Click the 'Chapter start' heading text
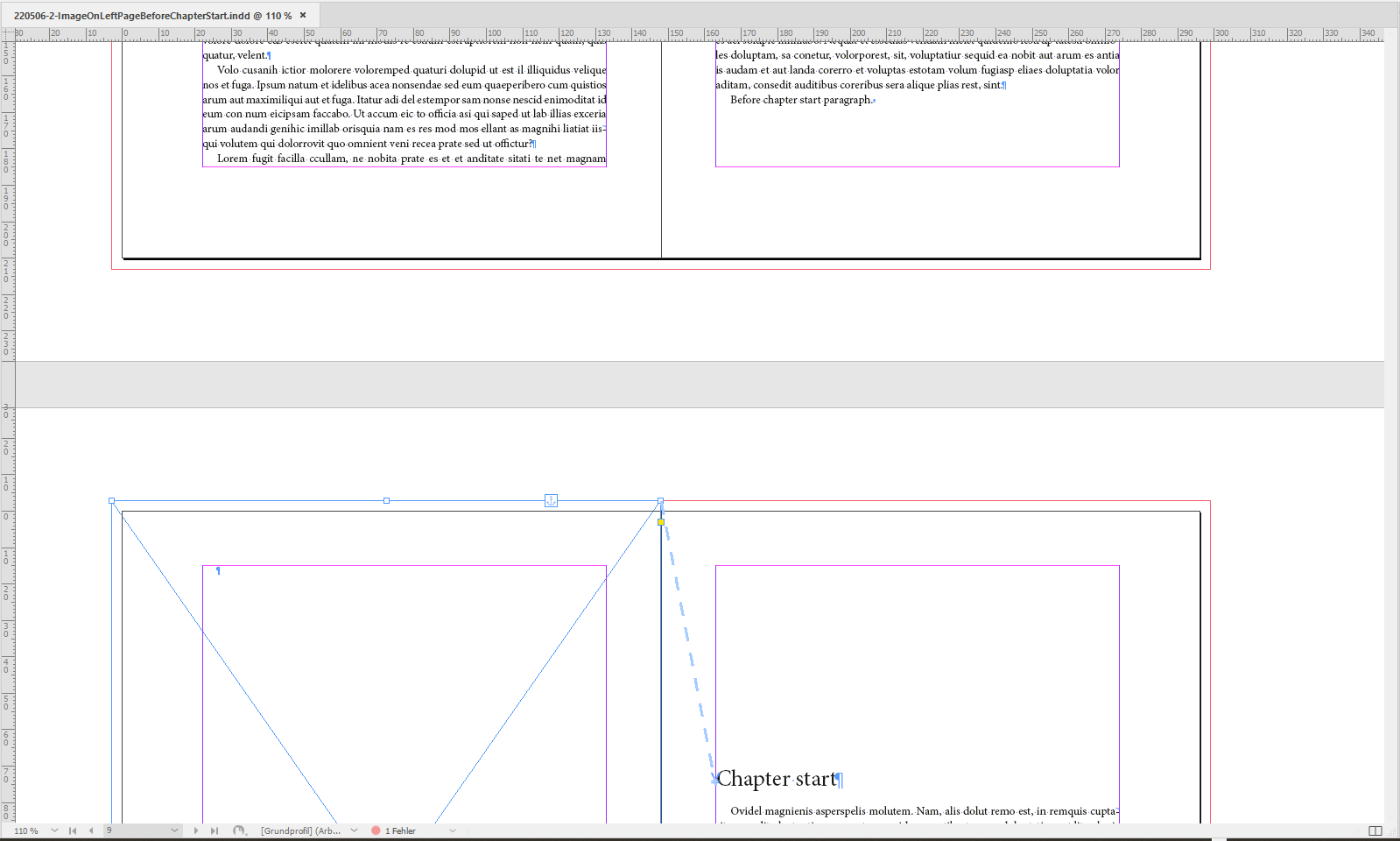Viewport: 1400px width, 841px height. pyautogui.click(x=777, y=779)
